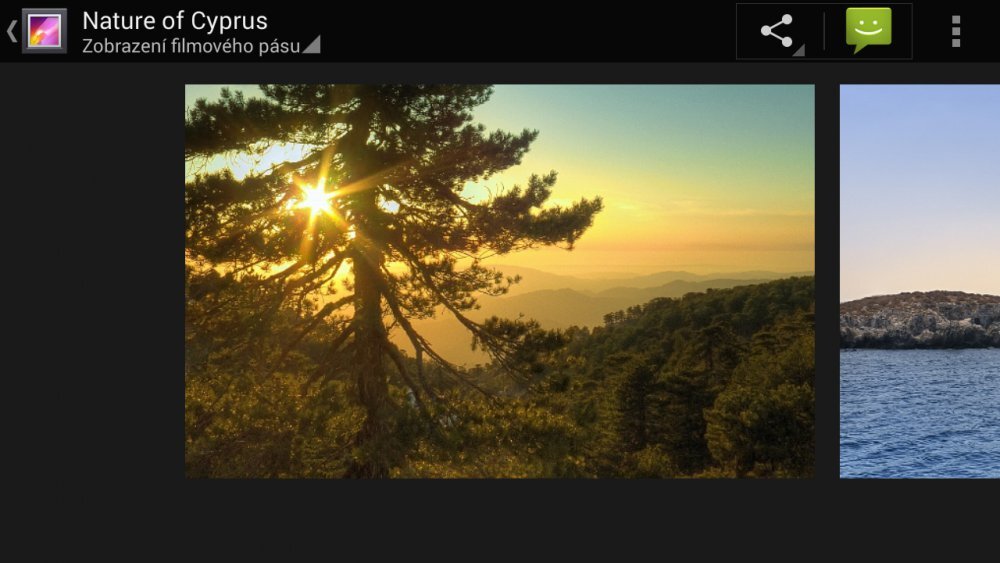Image resolution: width=1000 pixels, height=563 pixels.
Task: Open the three-dot overflow menu
Action: click(x=955, y=31)
